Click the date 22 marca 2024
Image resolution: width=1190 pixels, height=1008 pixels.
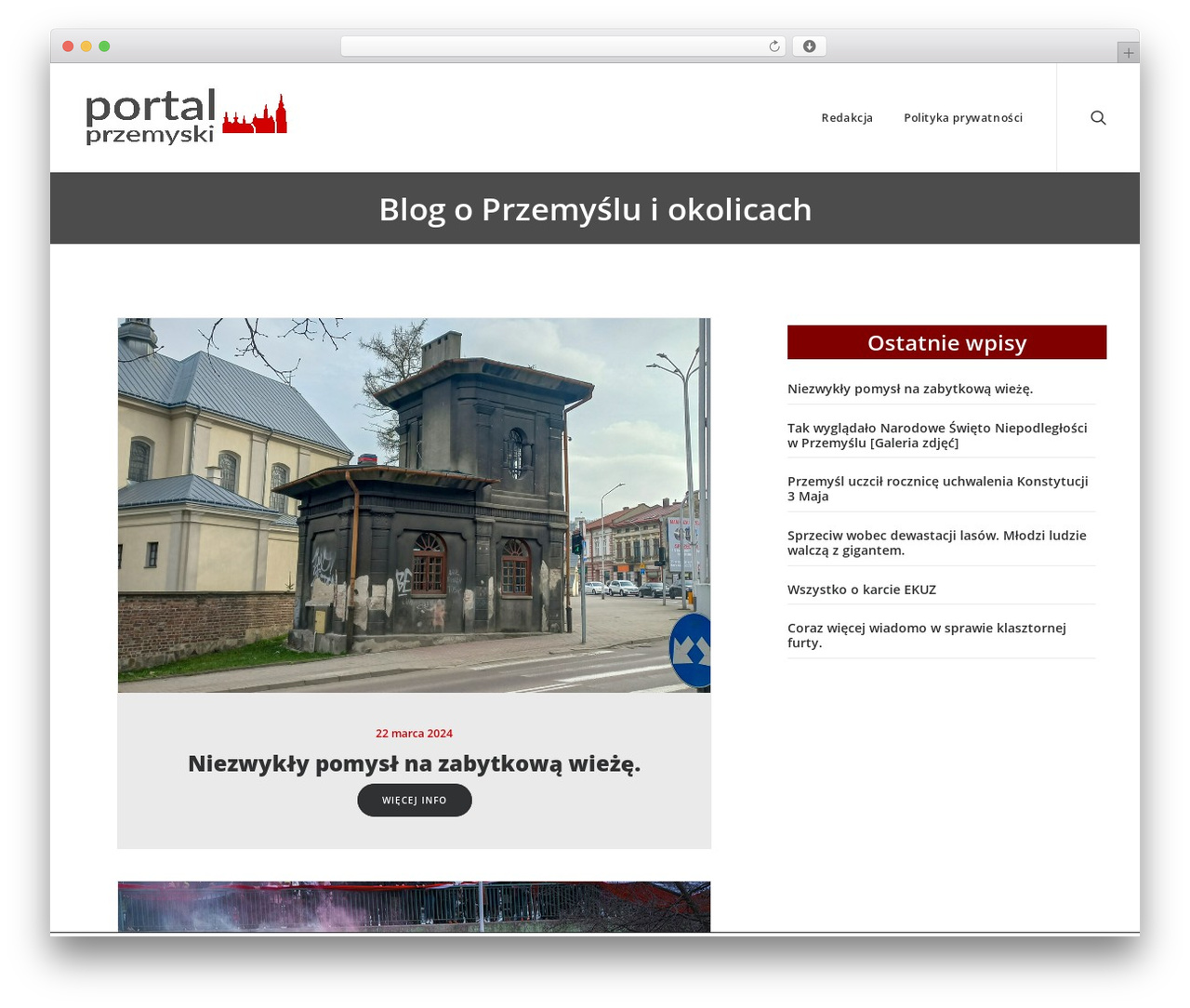[x=415, y=734]
